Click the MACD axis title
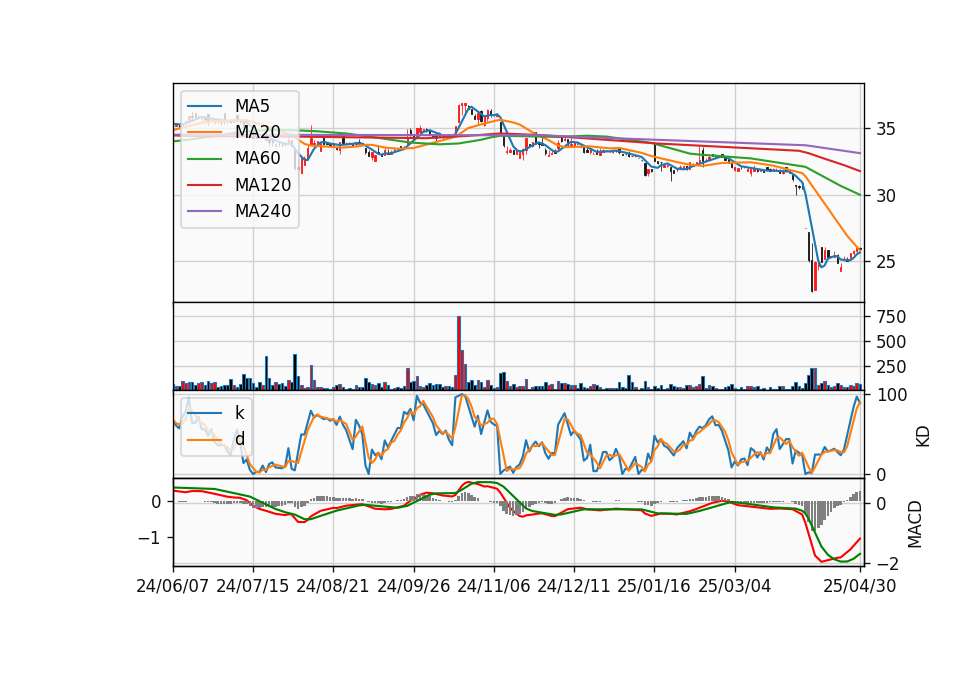Viewport: 960px width, 690px height. tap(915, 524)
